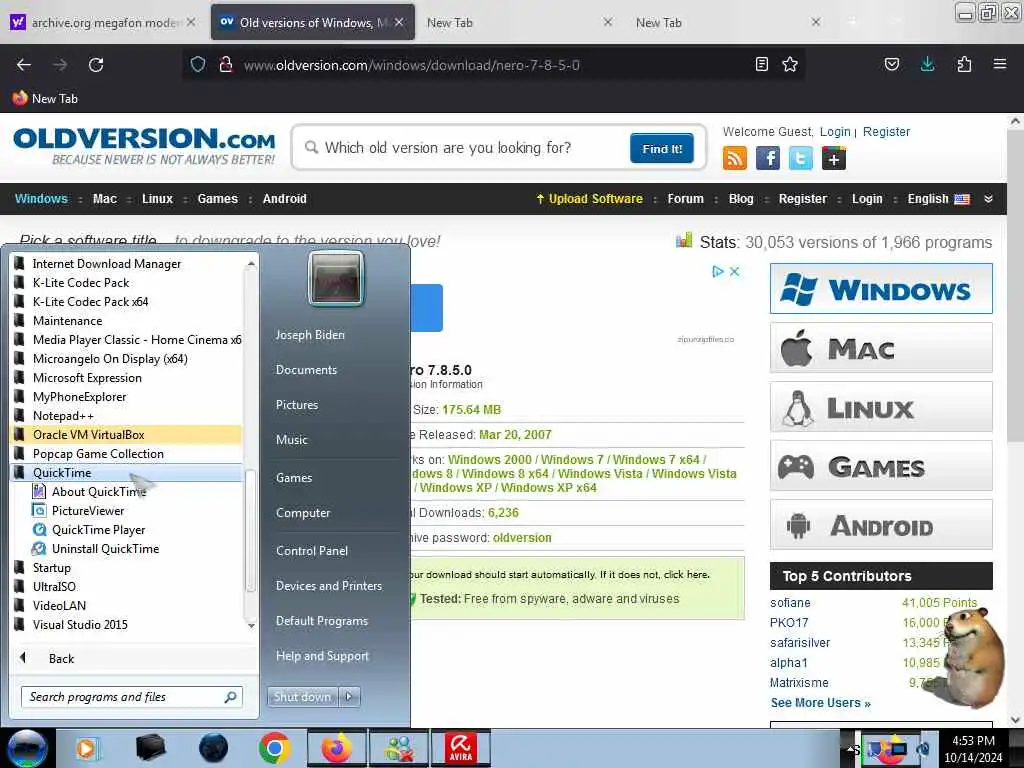Select Uninstall QuickTime entry
This screenshot has width=1024, height=768.
coord(105,549)
